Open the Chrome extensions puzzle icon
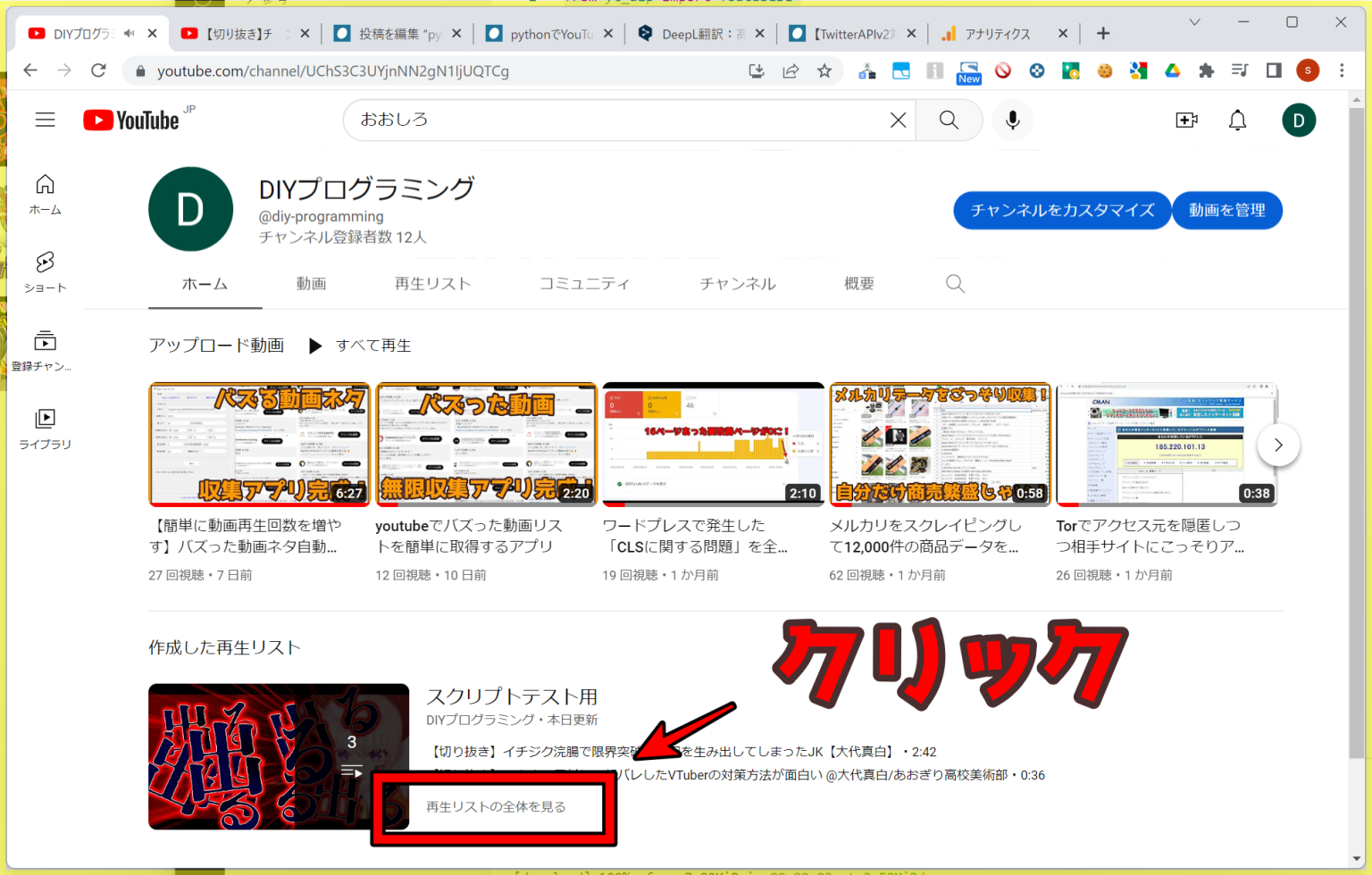The image size is (1372, 875). 1207,71
